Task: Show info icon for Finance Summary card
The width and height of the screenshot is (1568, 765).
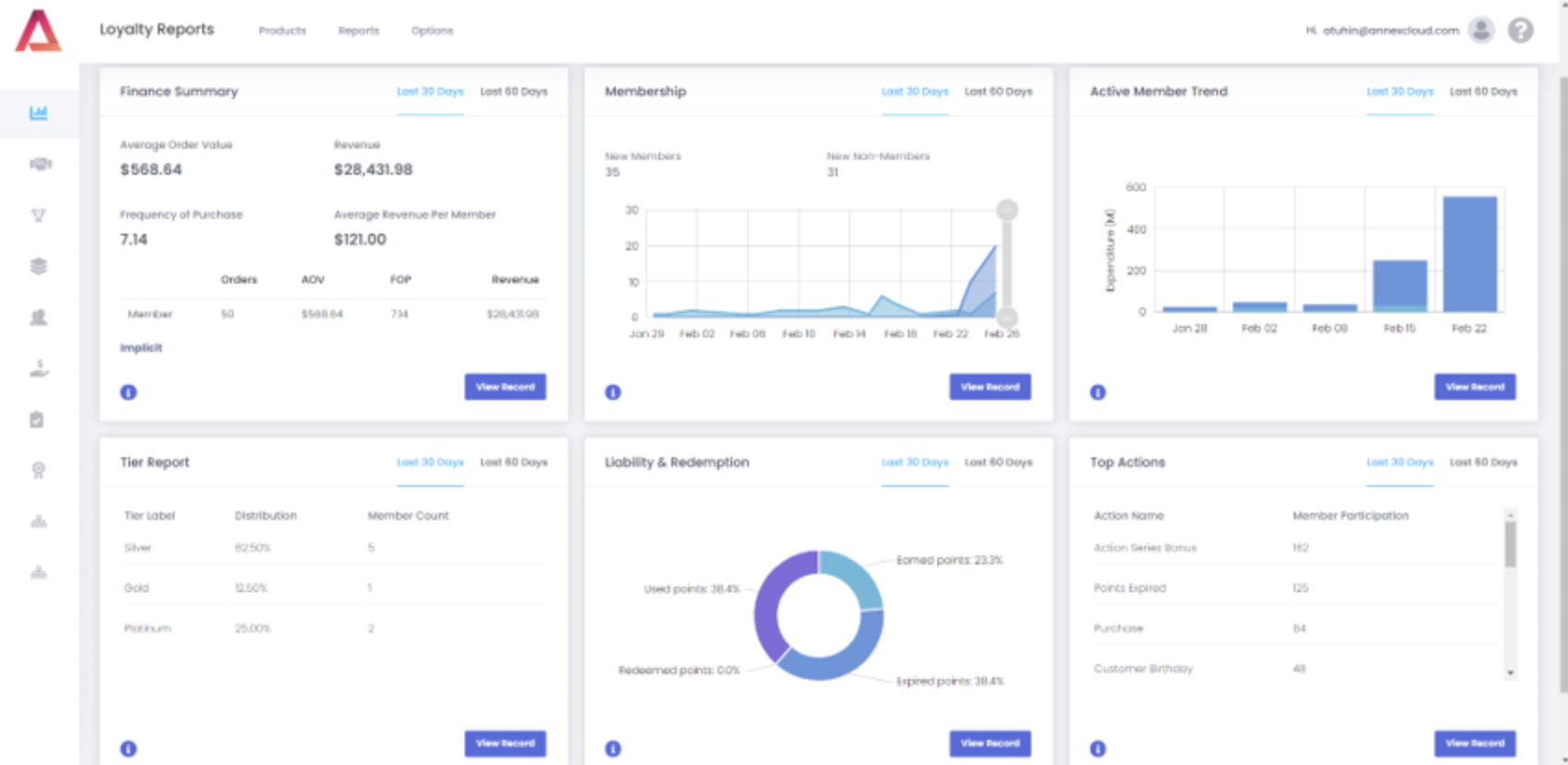Action: point(128,392)
